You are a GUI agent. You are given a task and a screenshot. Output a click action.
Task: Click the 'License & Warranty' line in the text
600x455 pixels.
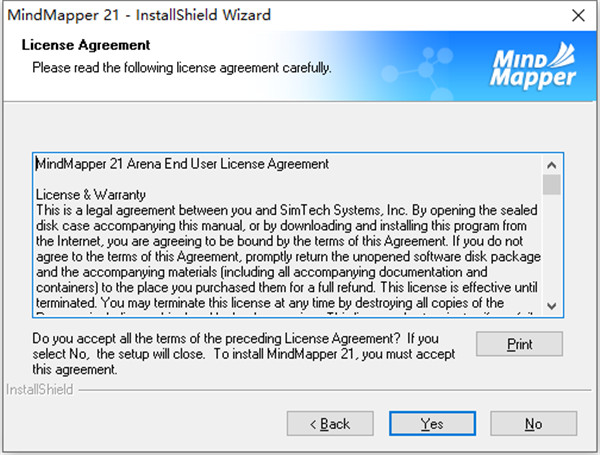coord(91,194)
